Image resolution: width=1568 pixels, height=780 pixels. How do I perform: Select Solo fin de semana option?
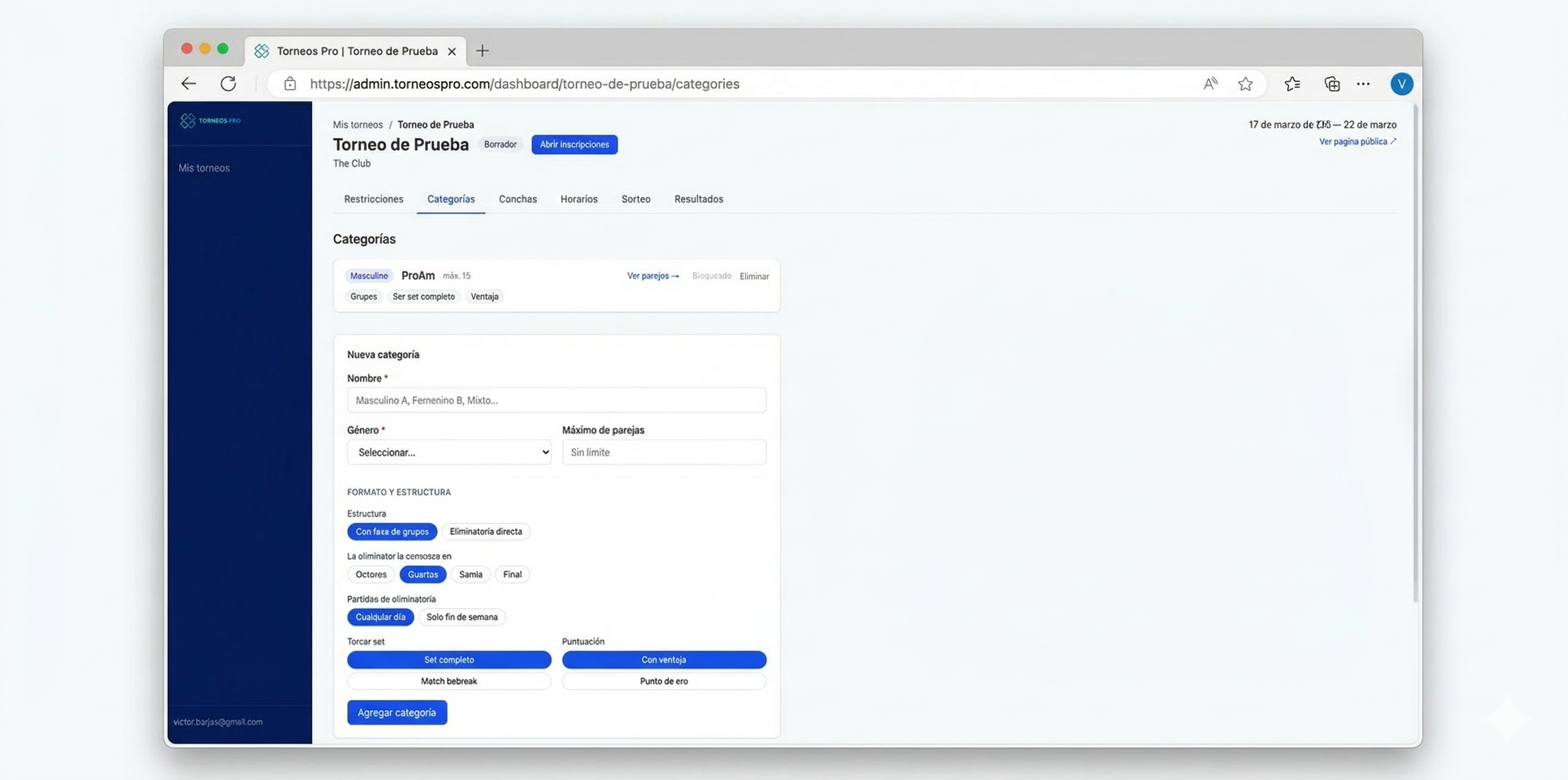tap(461, 617)
